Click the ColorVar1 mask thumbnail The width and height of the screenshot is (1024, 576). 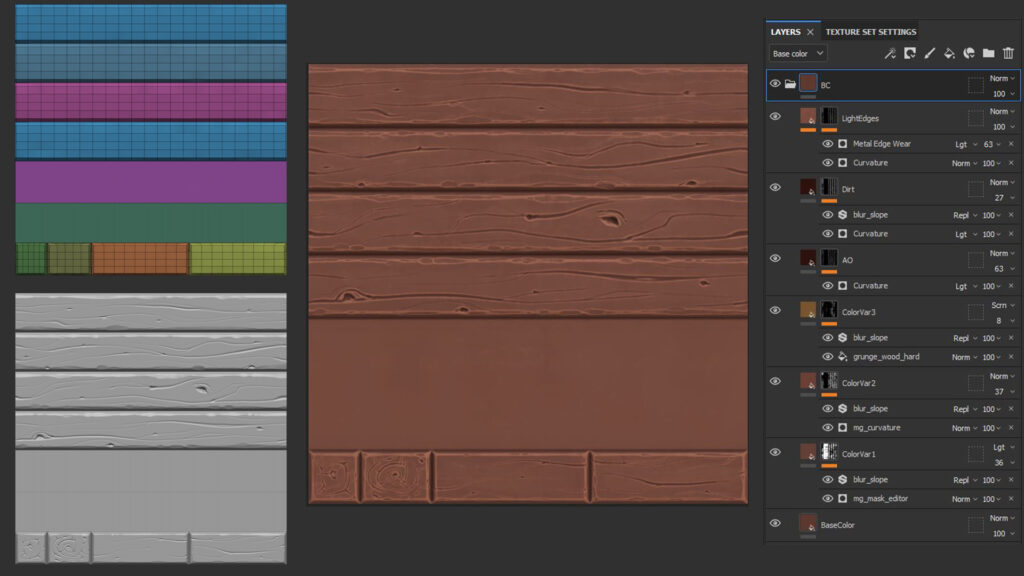[x=829, y=452]
